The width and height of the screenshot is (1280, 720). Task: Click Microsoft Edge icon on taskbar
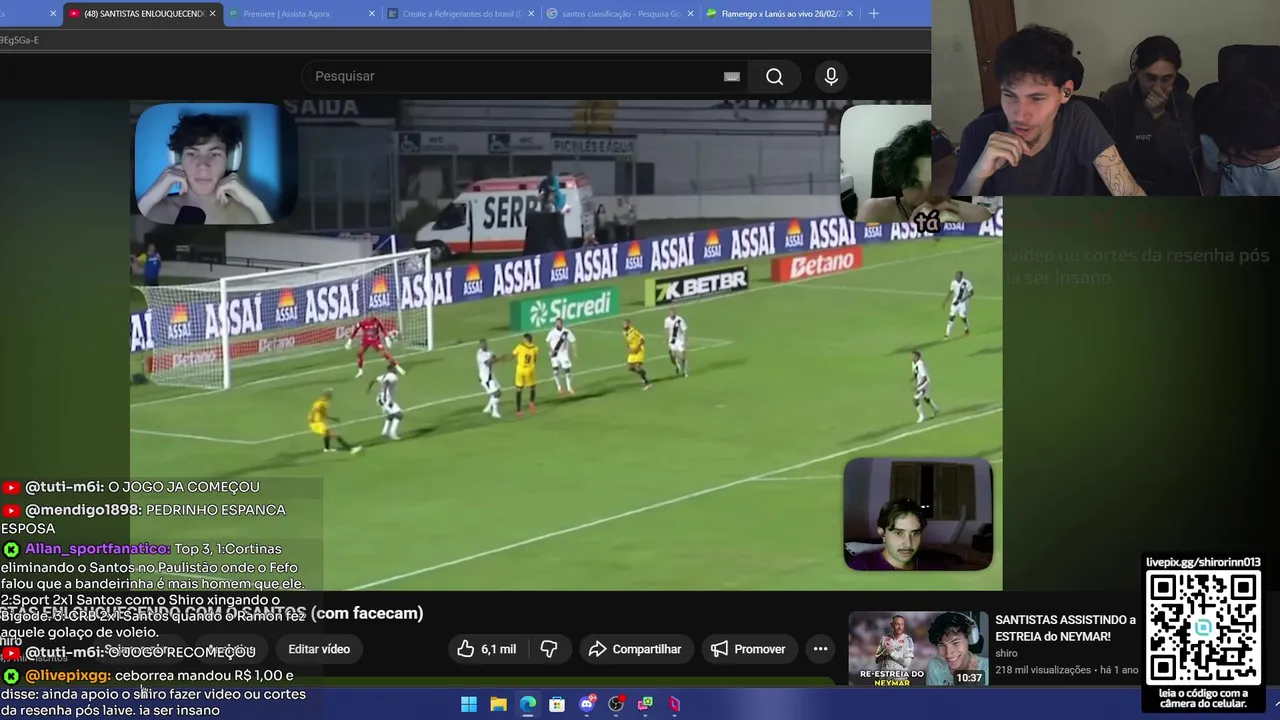click(528, 704)
